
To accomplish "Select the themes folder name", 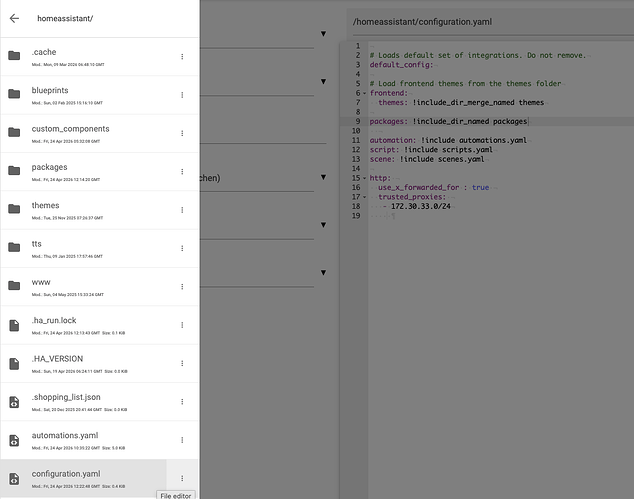I will (45, 205).
